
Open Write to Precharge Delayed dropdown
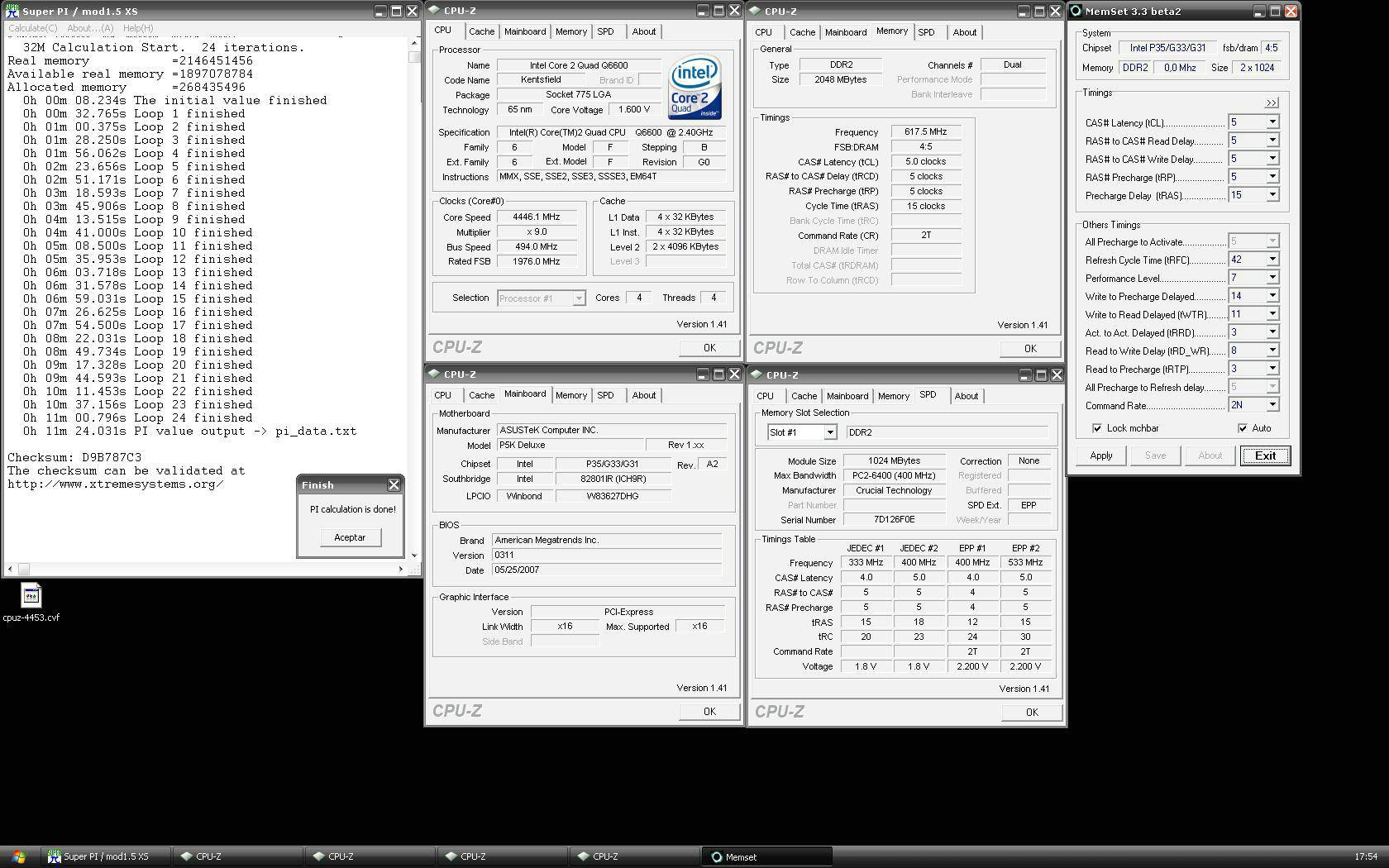tap(1272, 296)
